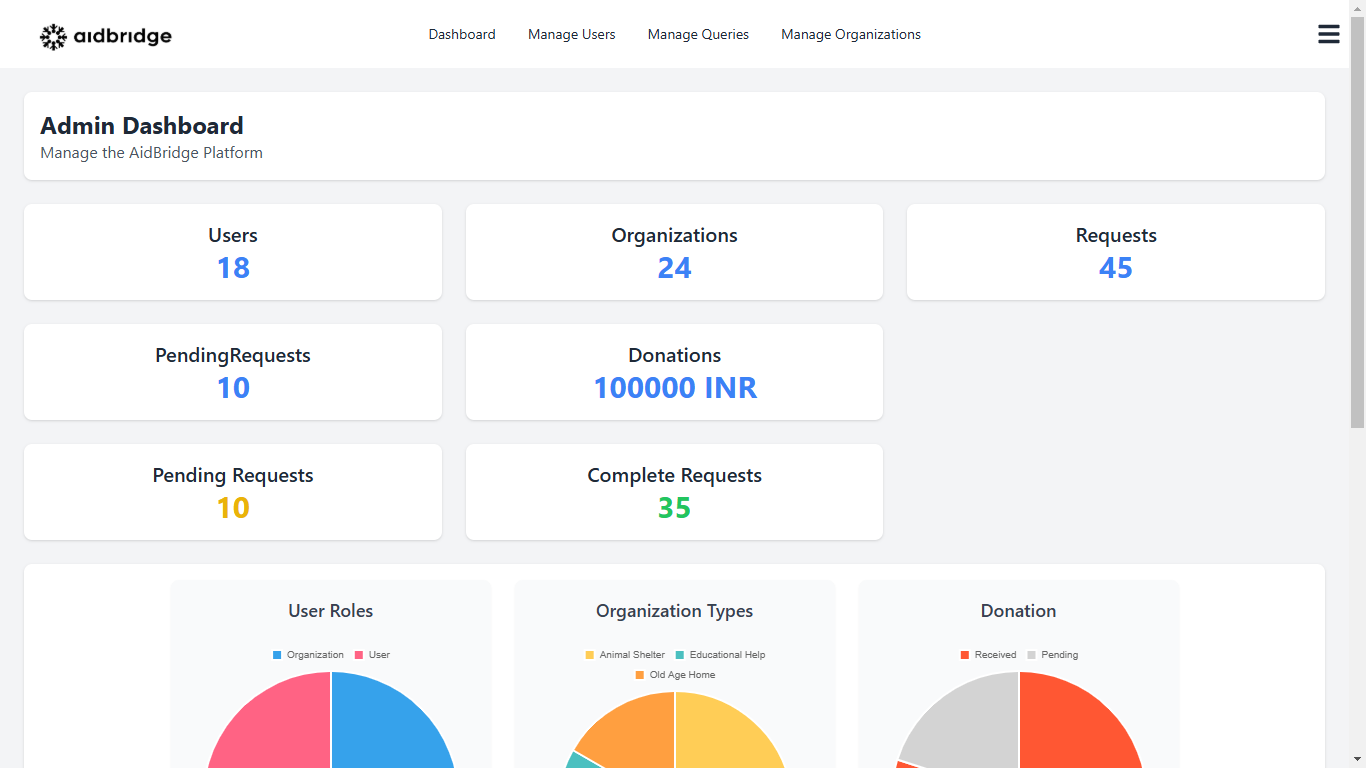The height and width of the screenshot is (768, 1366).
Task: Click the Organizations count card
Action: (x=674, y=252)
